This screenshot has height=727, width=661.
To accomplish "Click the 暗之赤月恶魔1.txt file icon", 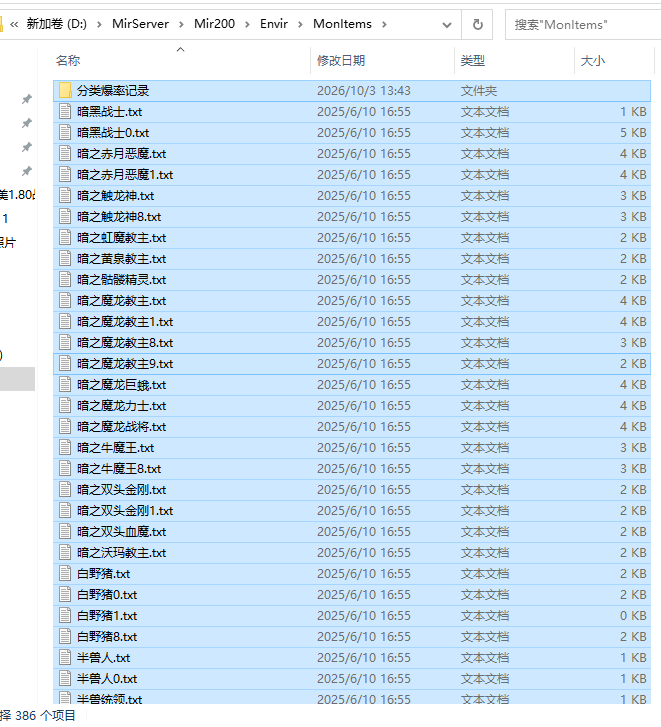I will pos(65,174).
